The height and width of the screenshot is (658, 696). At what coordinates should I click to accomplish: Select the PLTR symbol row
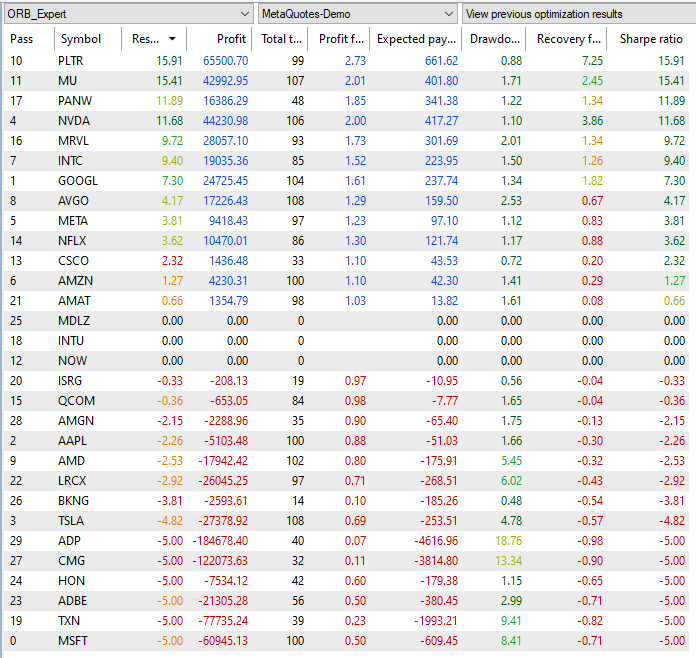point(346,60)
